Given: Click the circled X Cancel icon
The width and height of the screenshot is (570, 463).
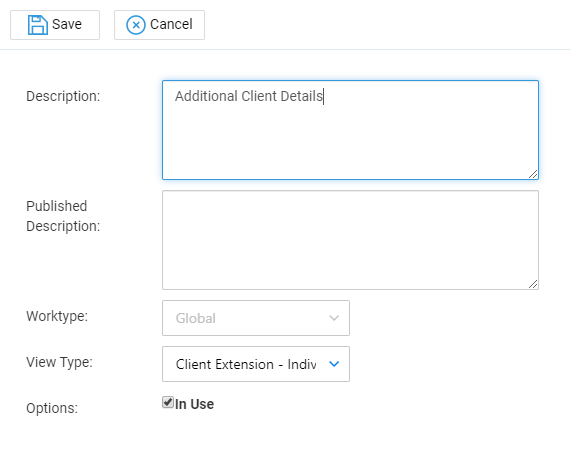Looking at the screenshot, I should click(136, 25).
